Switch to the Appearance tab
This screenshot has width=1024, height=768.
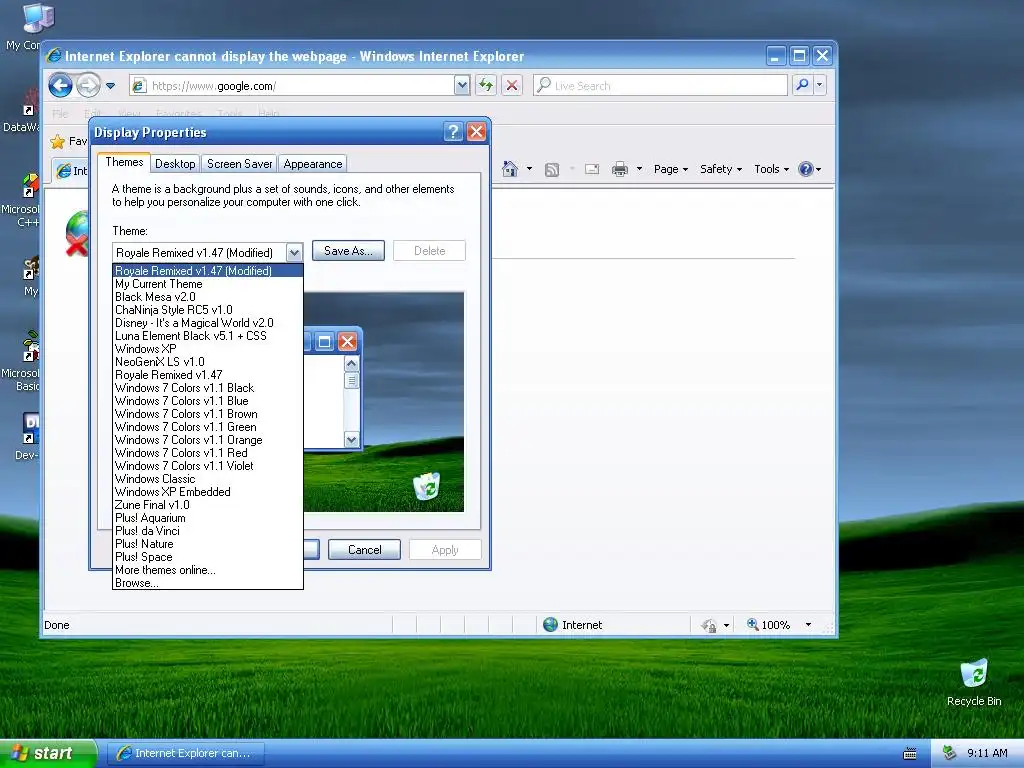312,164
